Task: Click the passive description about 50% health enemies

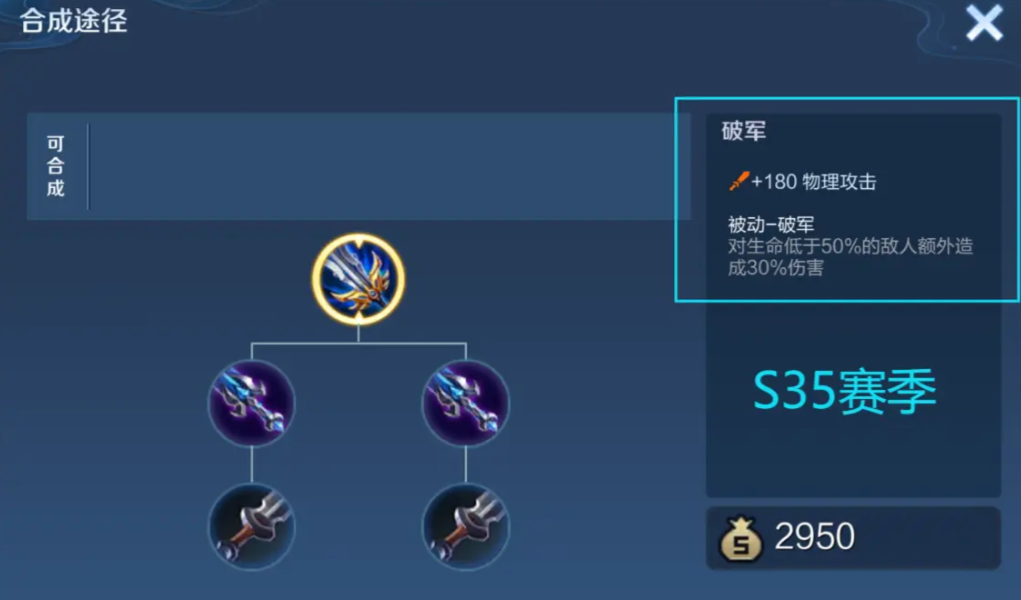Action: tap(850, 257)
